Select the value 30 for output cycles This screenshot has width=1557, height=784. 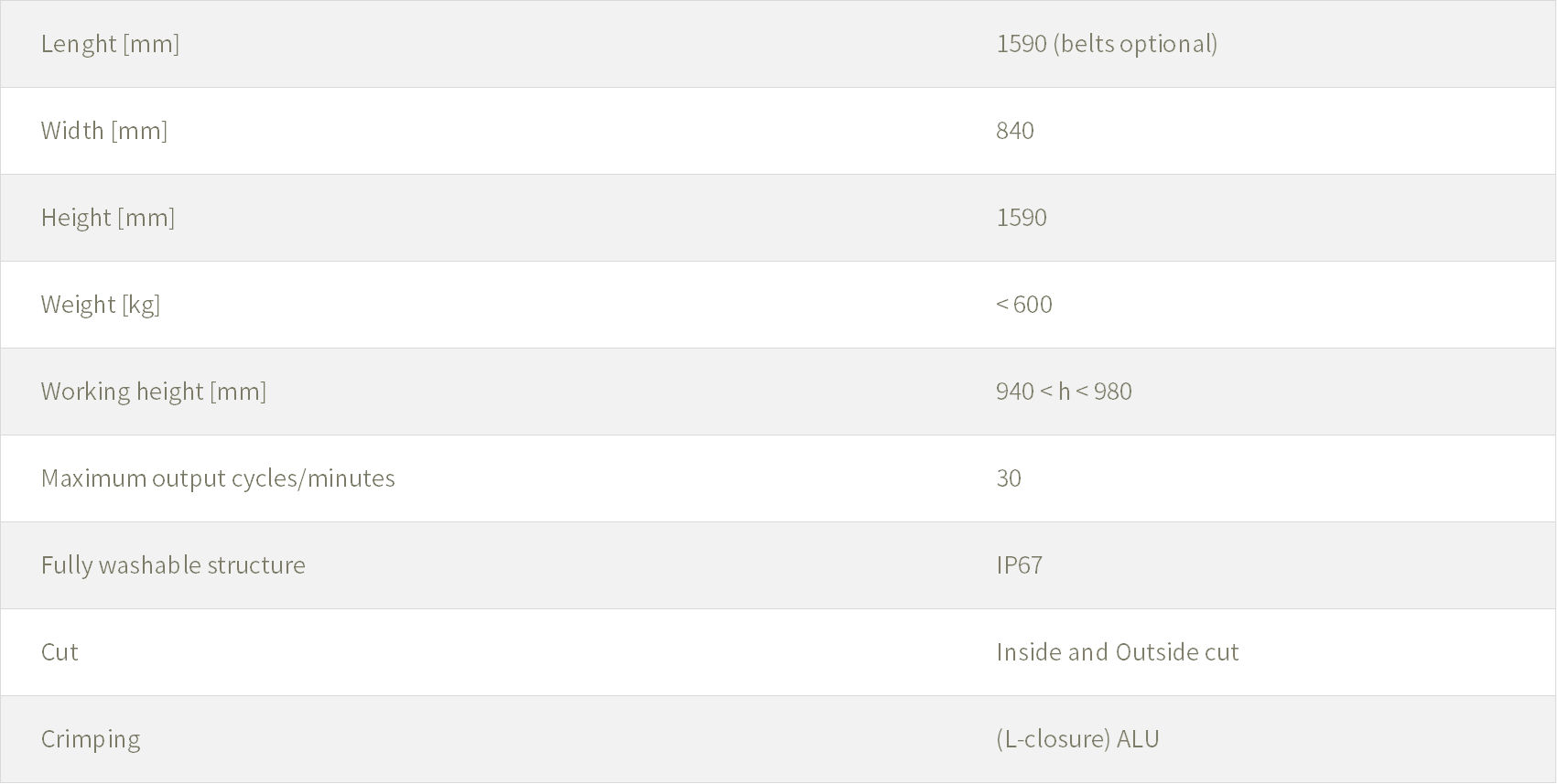(1008, 478)
